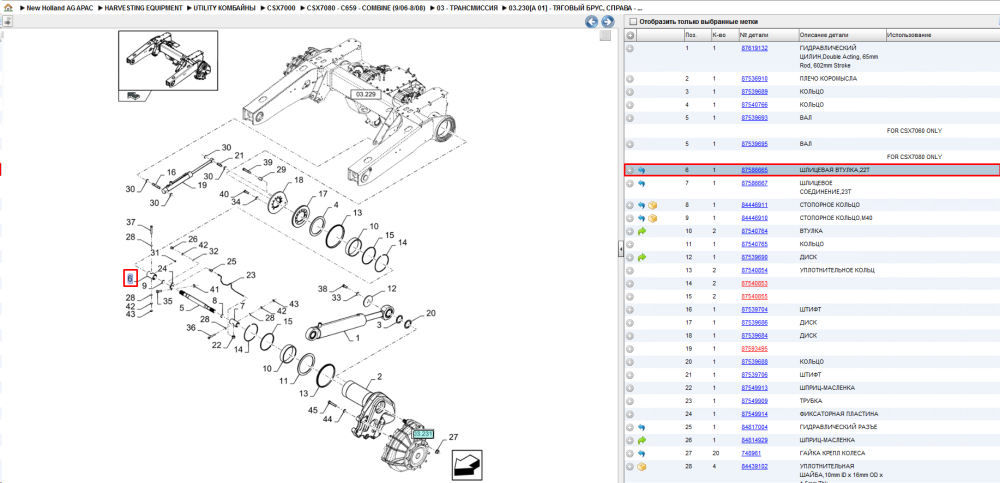Open part number link 87536910
The width and height of the screenshot is (1000, 483).
[754, 78]
